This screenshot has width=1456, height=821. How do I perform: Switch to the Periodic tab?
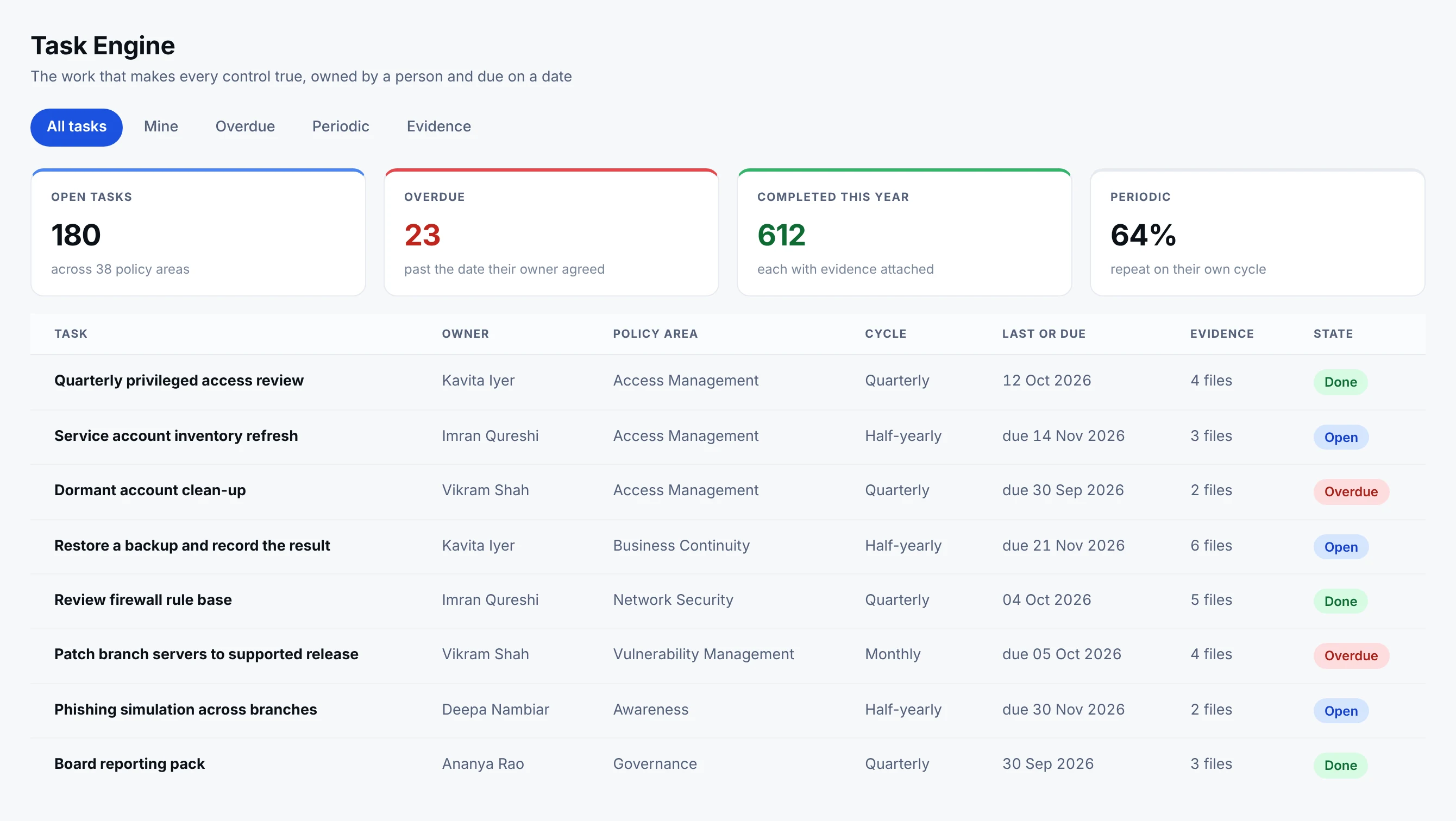point(340,127)
